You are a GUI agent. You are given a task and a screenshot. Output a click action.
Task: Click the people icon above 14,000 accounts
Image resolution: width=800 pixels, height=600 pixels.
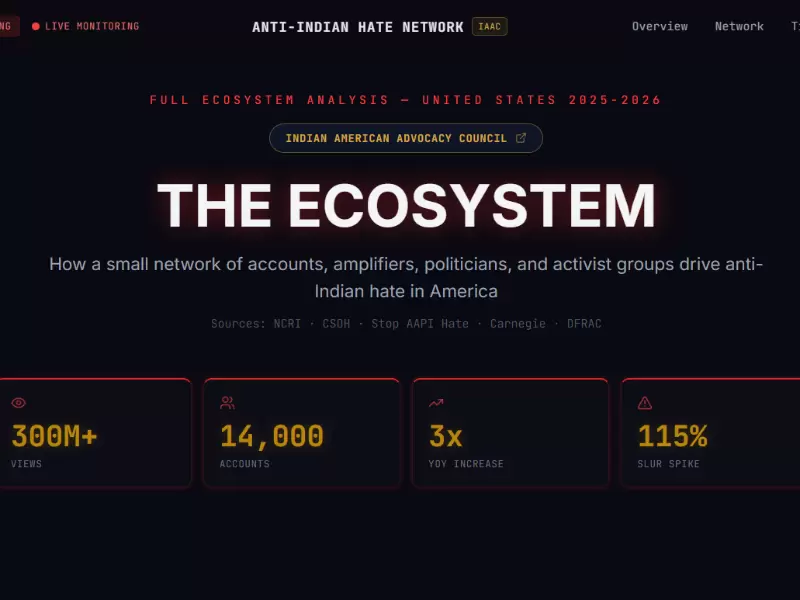227,403
